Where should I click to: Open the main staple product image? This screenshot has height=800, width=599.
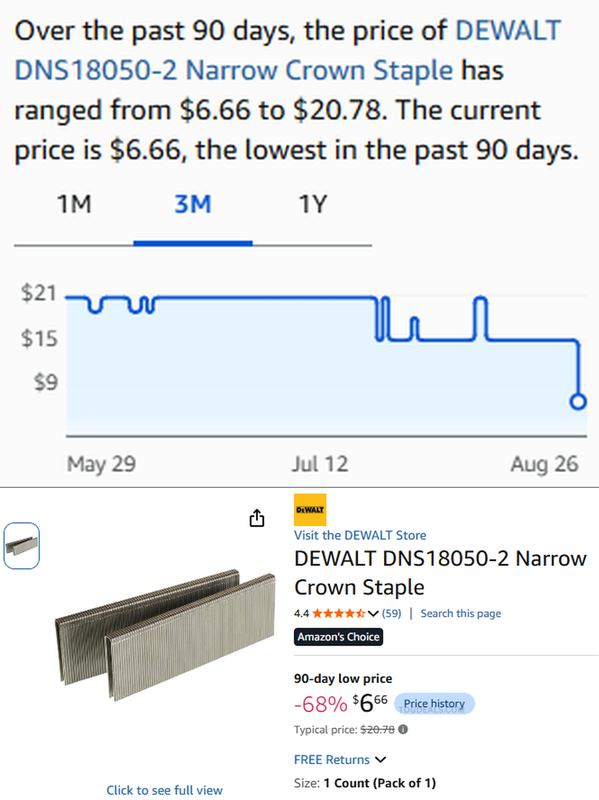[x=165, y=635]
